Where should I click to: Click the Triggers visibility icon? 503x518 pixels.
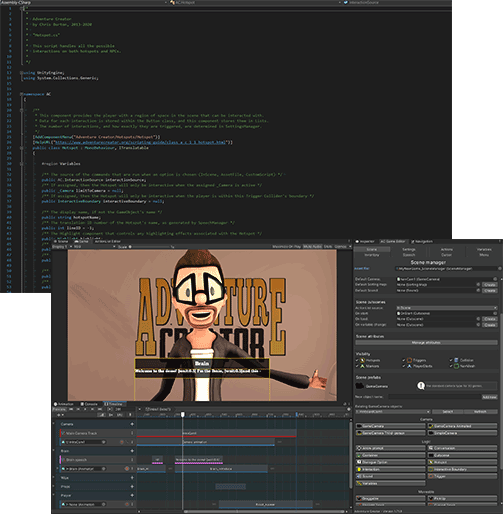pos(409,360)
